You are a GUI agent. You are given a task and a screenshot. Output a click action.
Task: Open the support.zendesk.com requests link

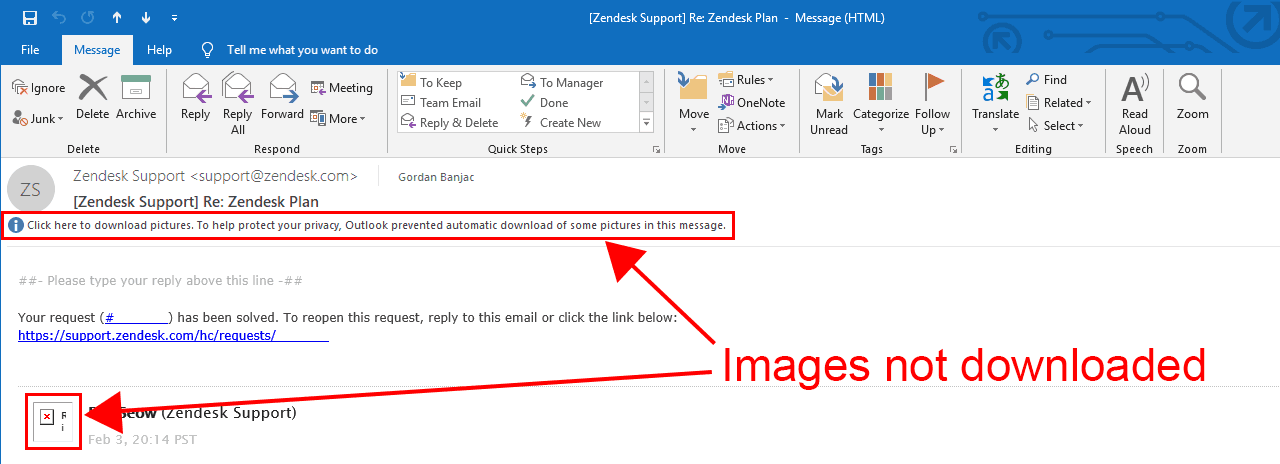tap(173, 335)
